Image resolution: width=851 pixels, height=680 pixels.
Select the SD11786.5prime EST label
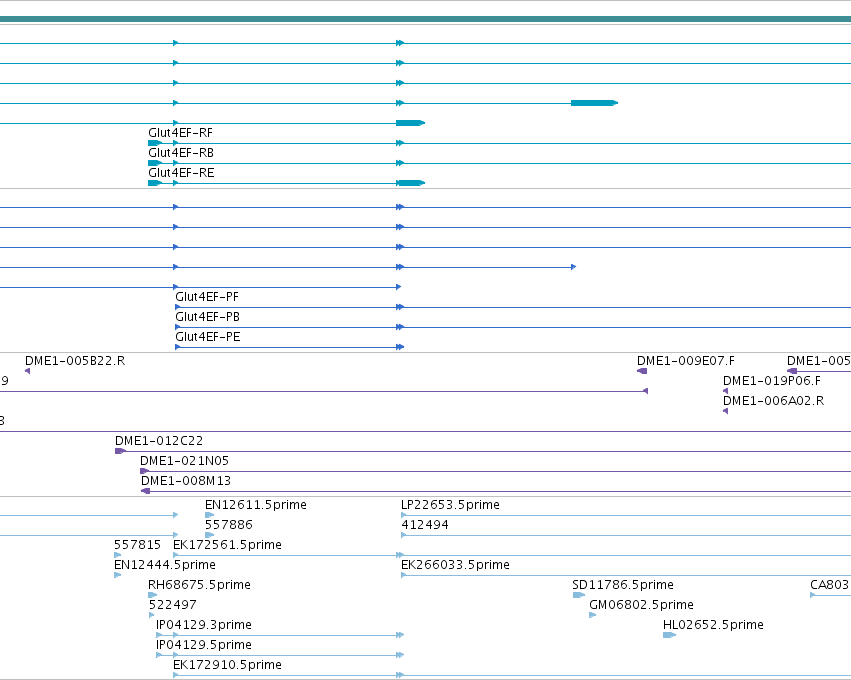tap(623, 585)
